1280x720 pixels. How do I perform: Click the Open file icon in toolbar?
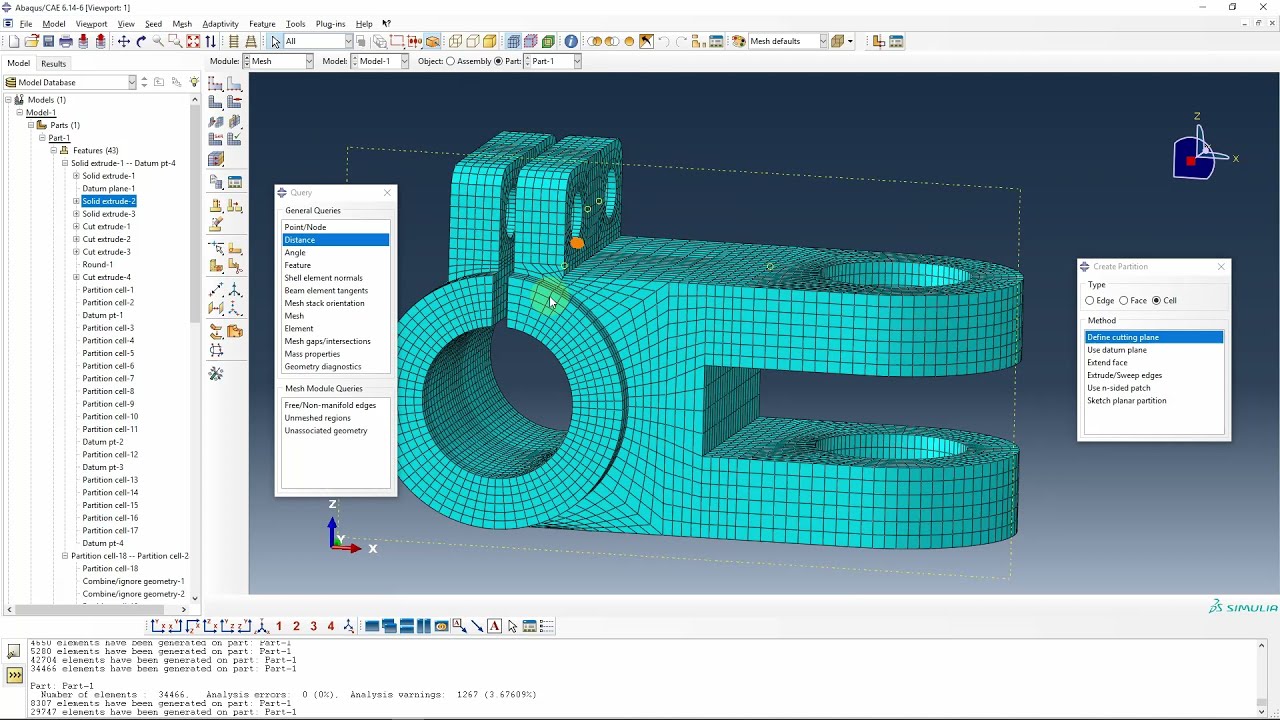[x=31, y=41]
